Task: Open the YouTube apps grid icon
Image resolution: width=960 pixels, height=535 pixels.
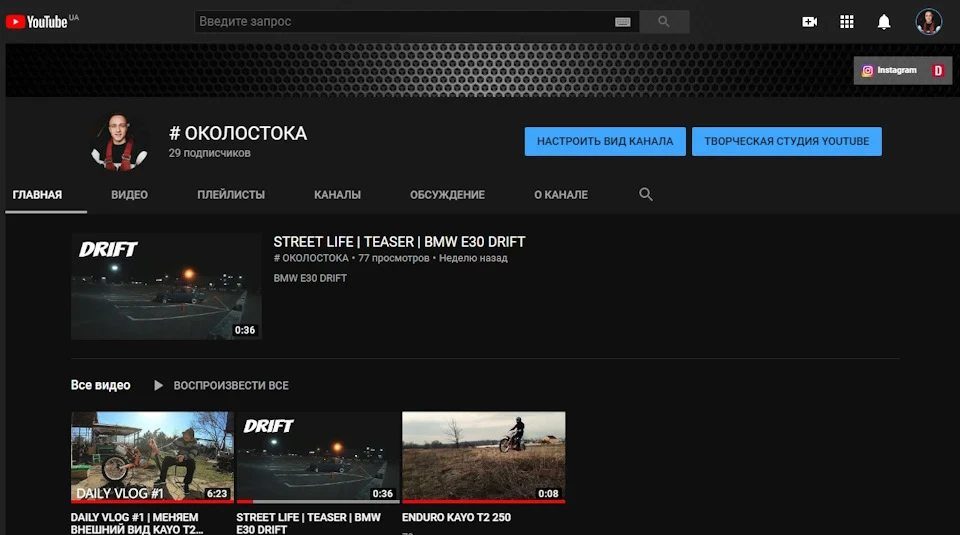Action: (847, 22)
